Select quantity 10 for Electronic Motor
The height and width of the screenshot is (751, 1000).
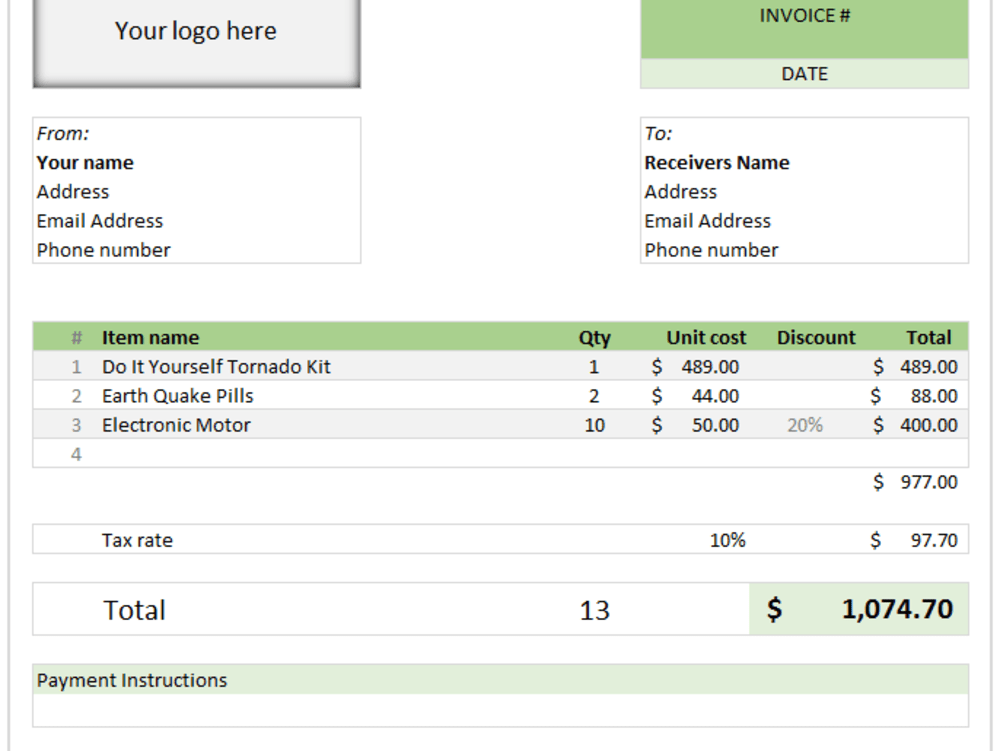pyautogui.click(x=594, y=425)
